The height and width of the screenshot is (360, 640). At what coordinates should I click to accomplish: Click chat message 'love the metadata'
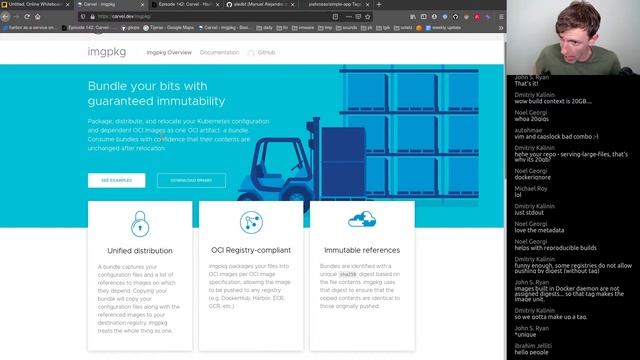[539, 230]
